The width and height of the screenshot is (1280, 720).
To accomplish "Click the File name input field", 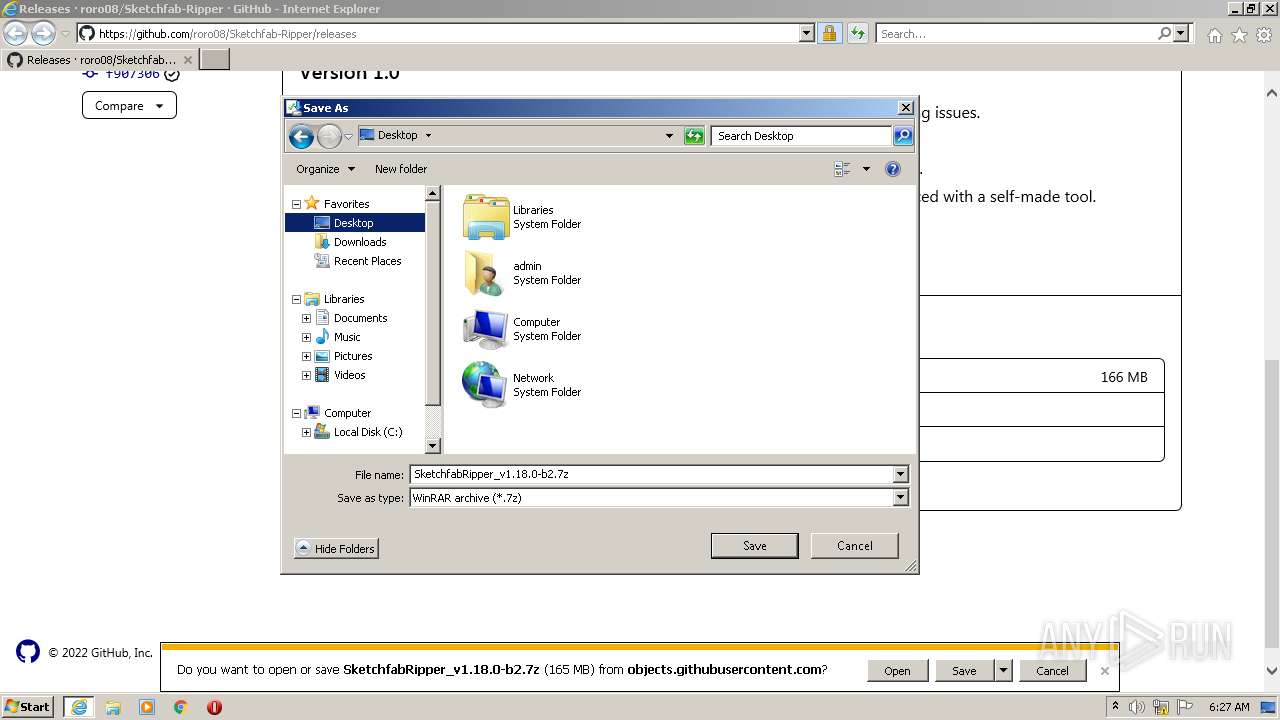I will pyautogui.click(x=652, y=474).
